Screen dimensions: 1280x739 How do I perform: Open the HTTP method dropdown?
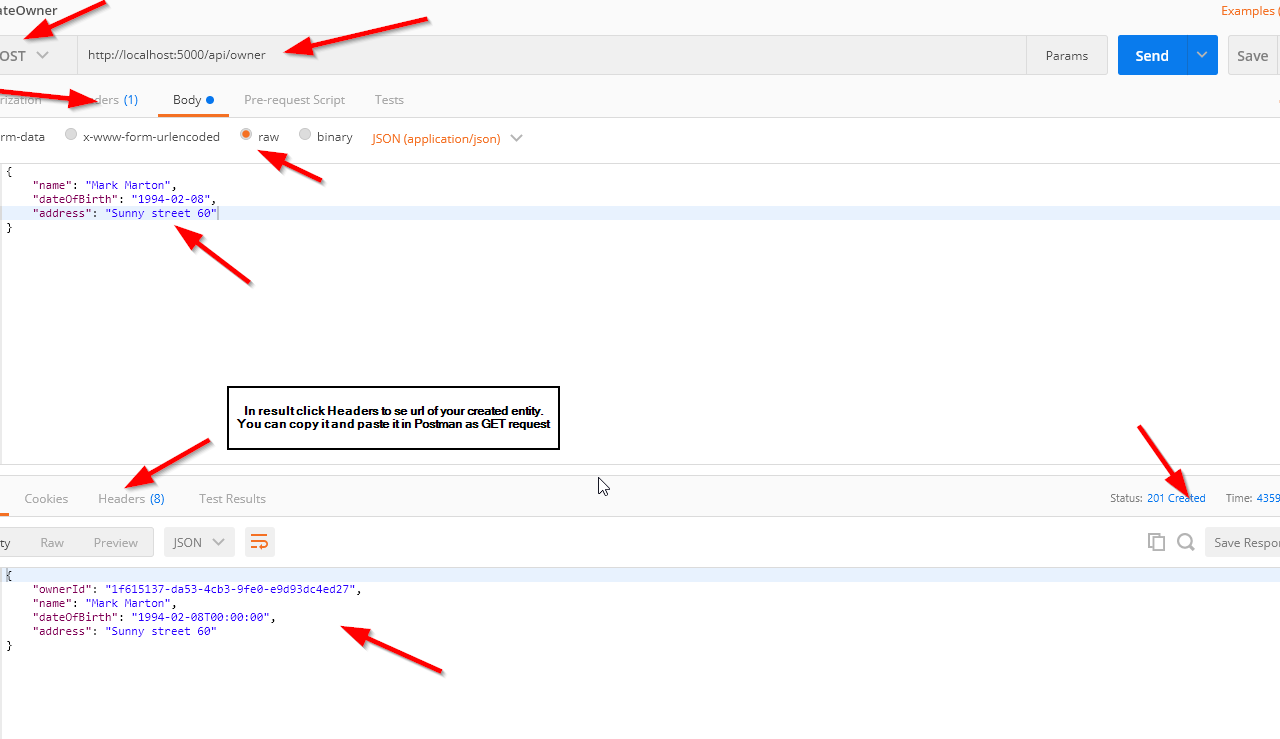[25, 55]
